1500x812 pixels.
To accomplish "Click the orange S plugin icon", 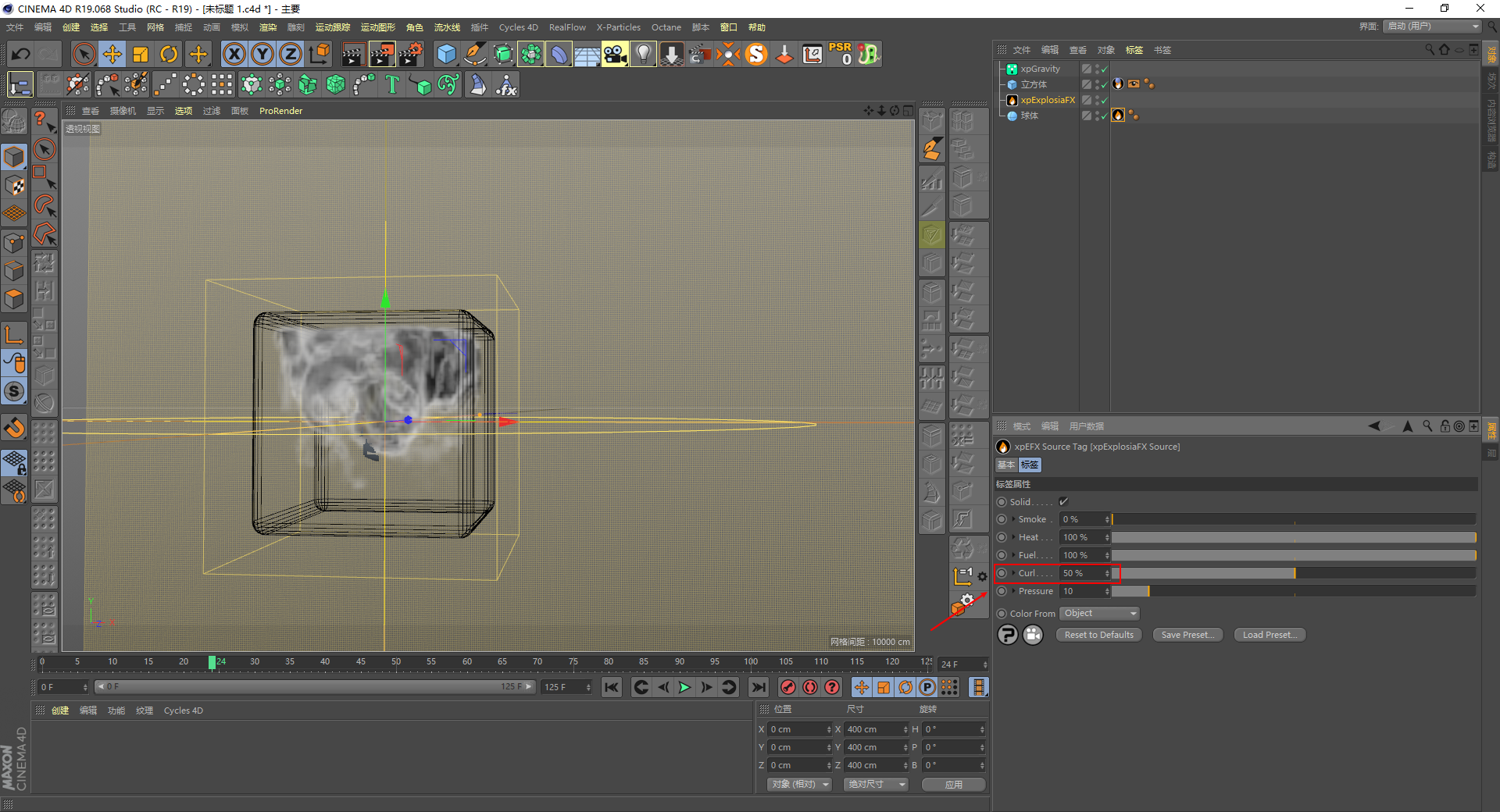I will pyautogui.click(x=756, y=54).
